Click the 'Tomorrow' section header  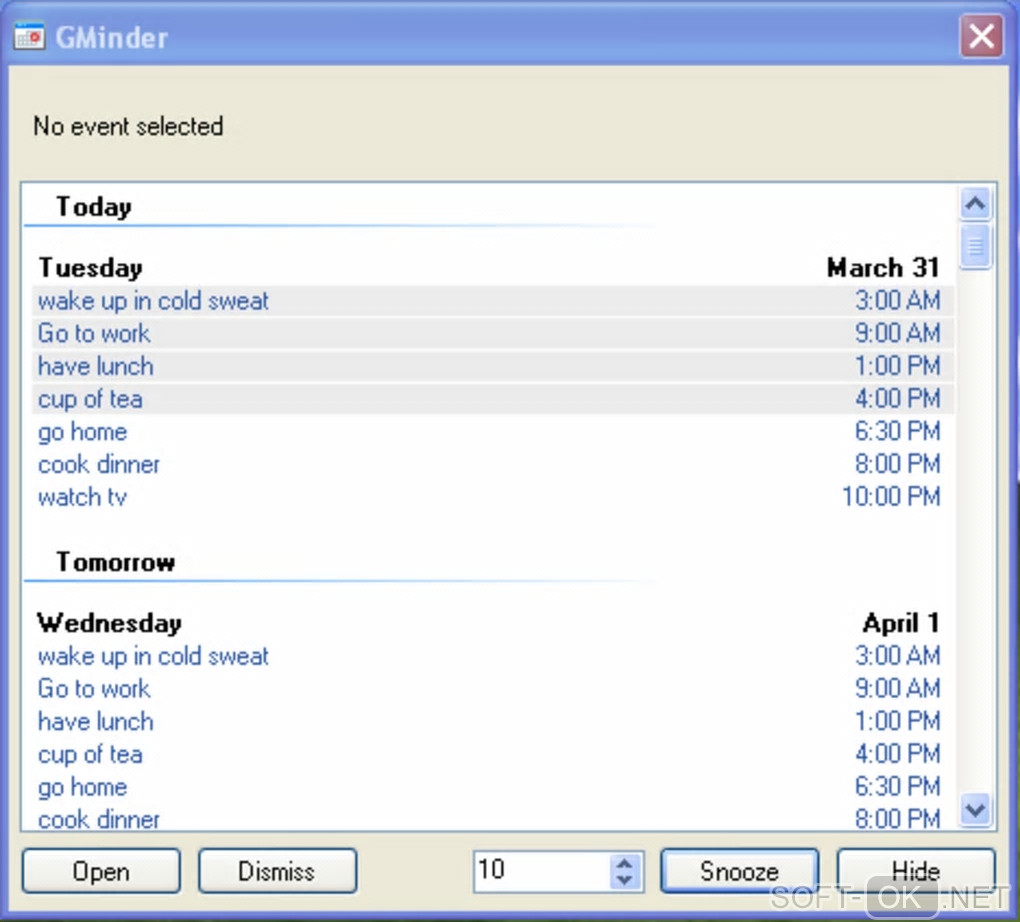116,562
